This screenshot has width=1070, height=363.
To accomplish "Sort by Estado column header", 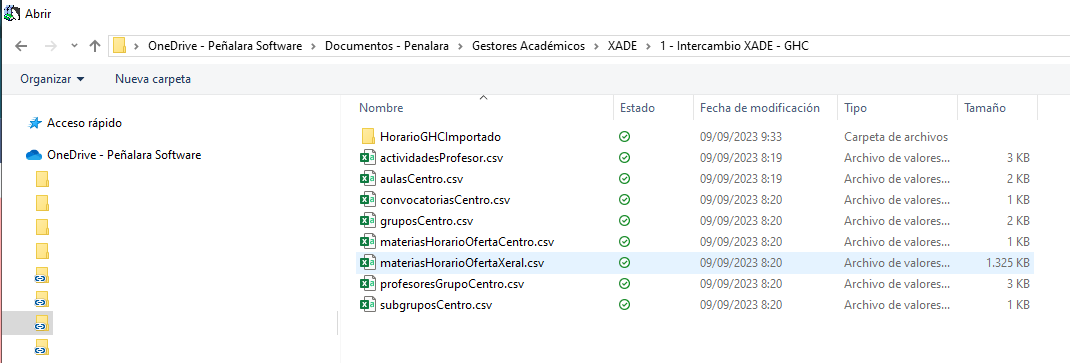I will [637, 108].
